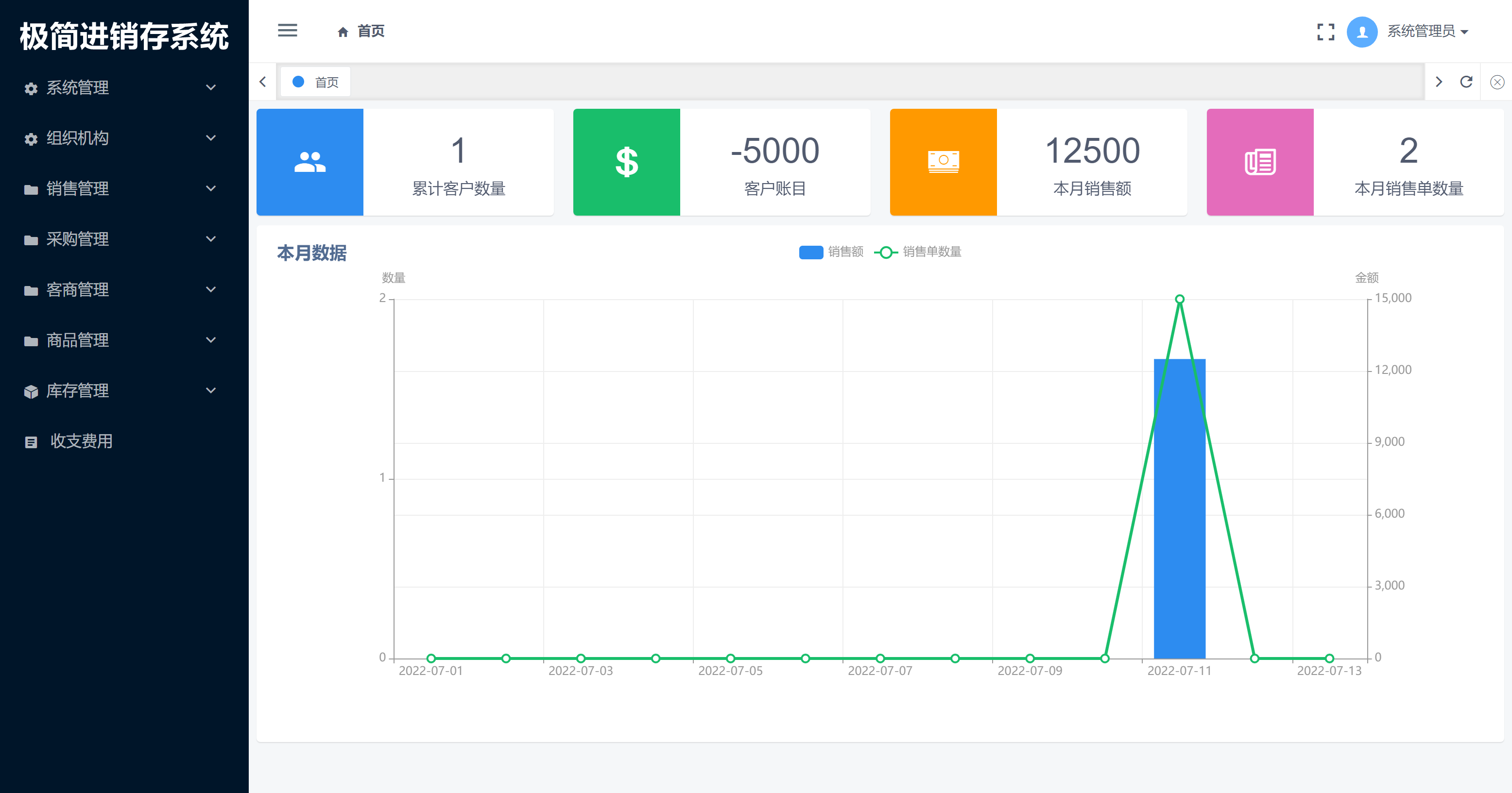Click the green dollar sign icon
This screenshot has width=1512, height=793.
tap(626, 162)
